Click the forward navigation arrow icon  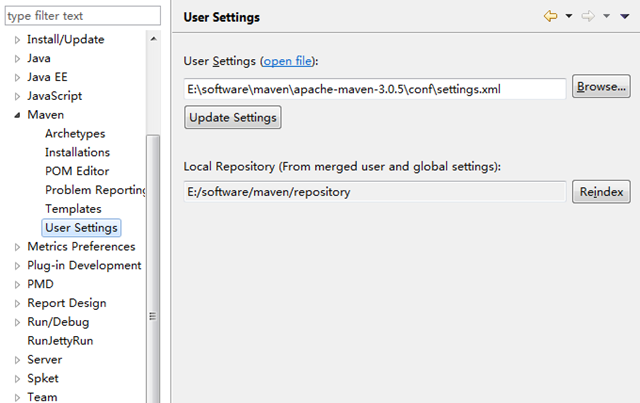point(589,17)
